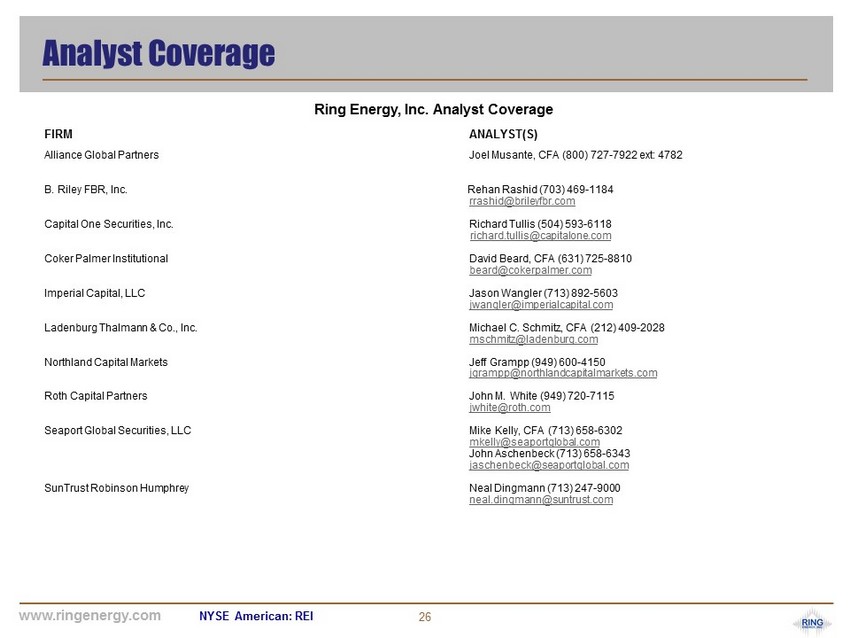This screenshot has width=850, height=638.
Task: Click Capital One Securities, Inc. row
Action: [x=108, y=224]
